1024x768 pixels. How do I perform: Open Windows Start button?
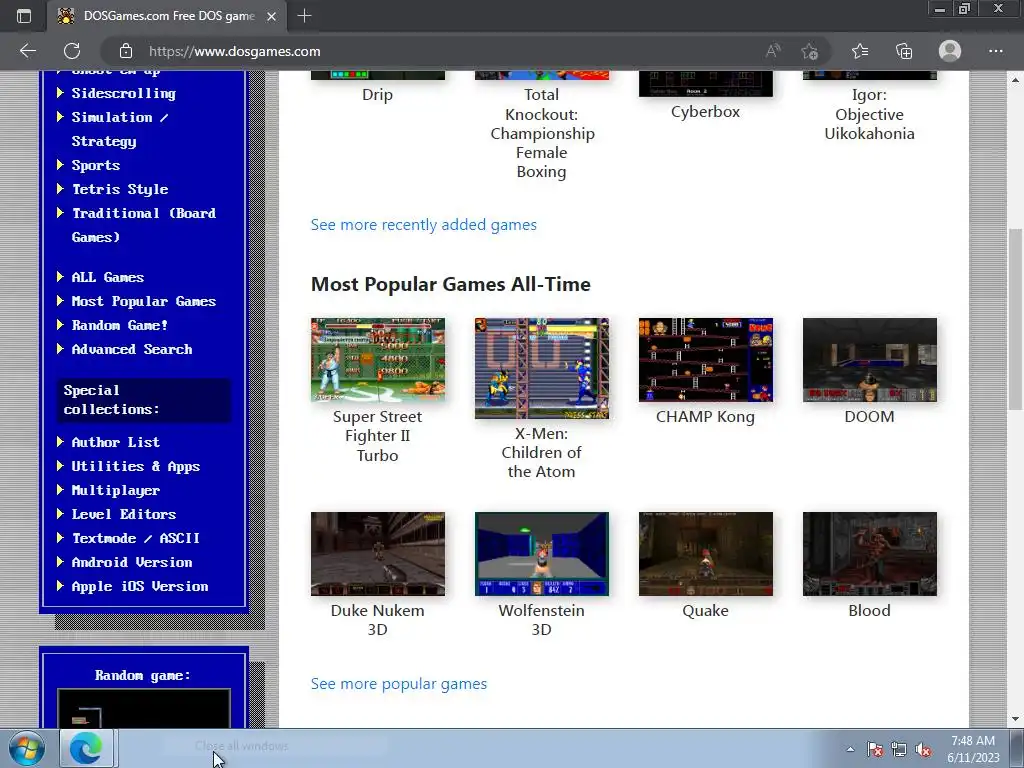pyautogui.click(x=27, y=748)
